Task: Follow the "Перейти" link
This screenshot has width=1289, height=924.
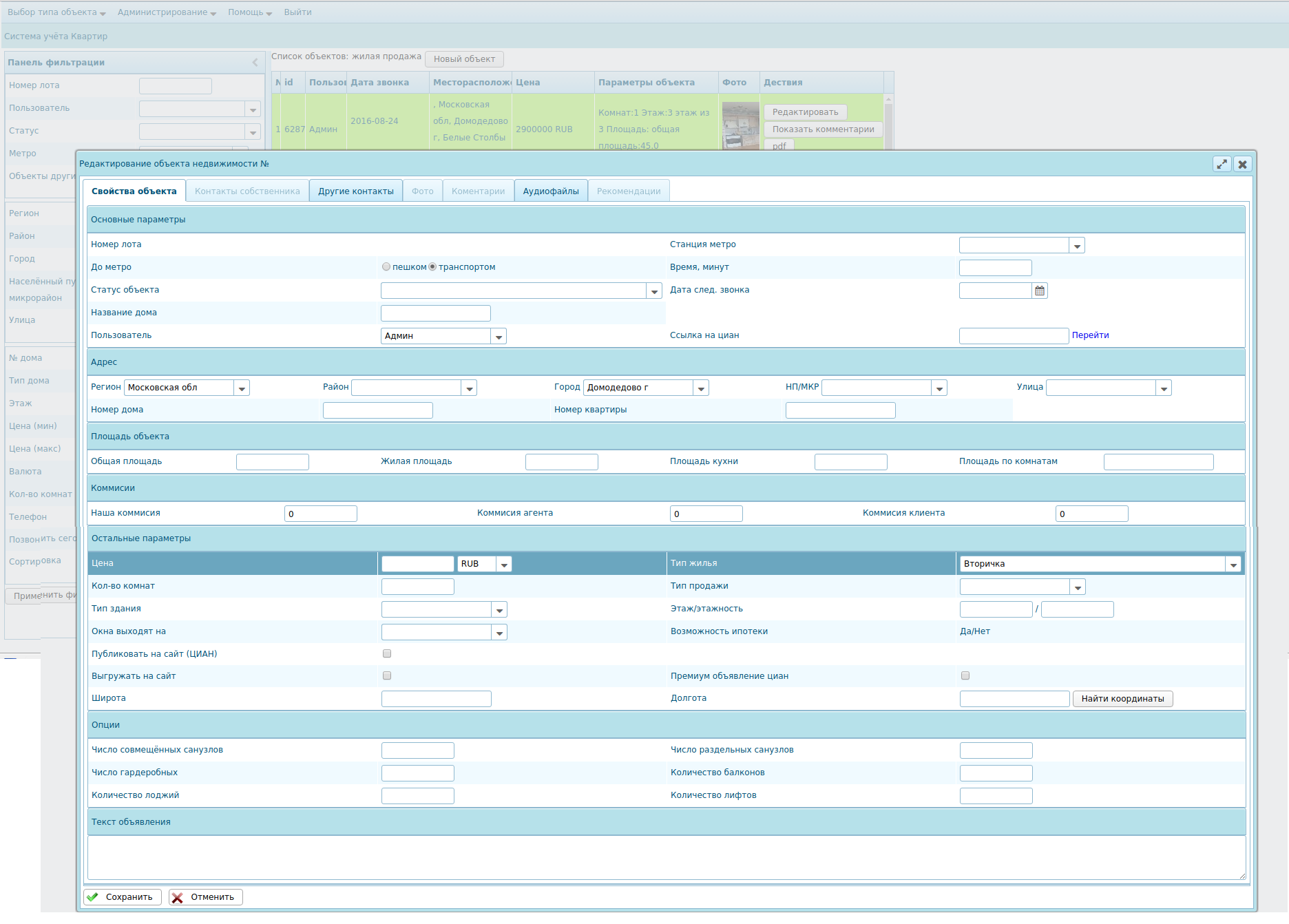Action: pyautogui.click(x=1090, y=335)
